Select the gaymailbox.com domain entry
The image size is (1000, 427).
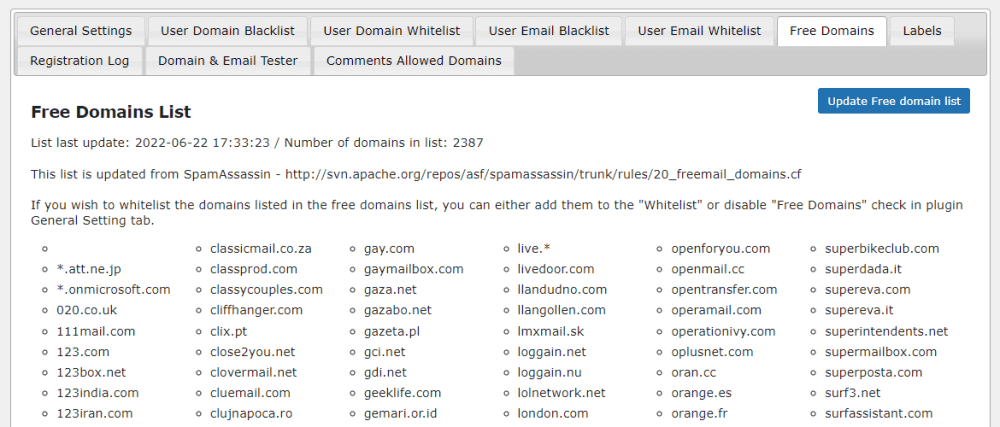pyautogui.click(x=413, y=269)
